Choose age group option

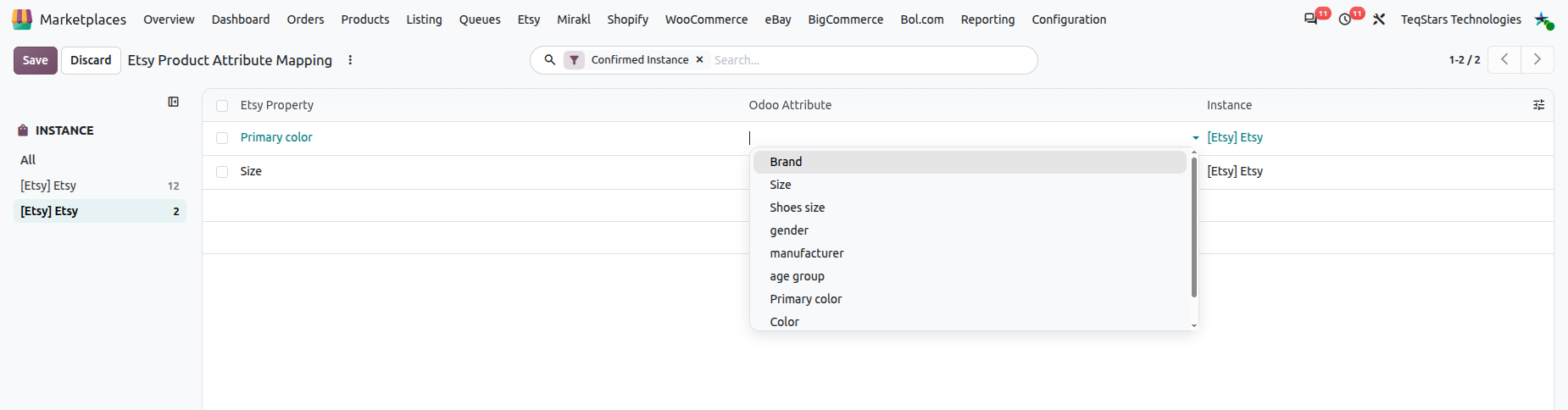970,276
